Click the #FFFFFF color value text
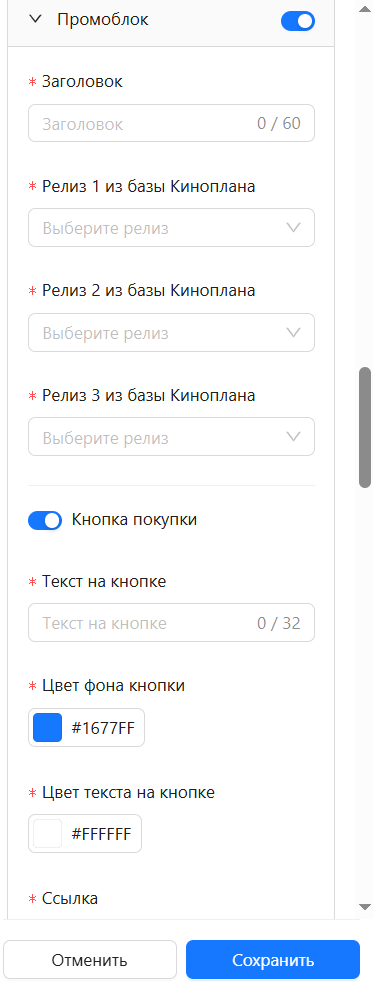 102,834
